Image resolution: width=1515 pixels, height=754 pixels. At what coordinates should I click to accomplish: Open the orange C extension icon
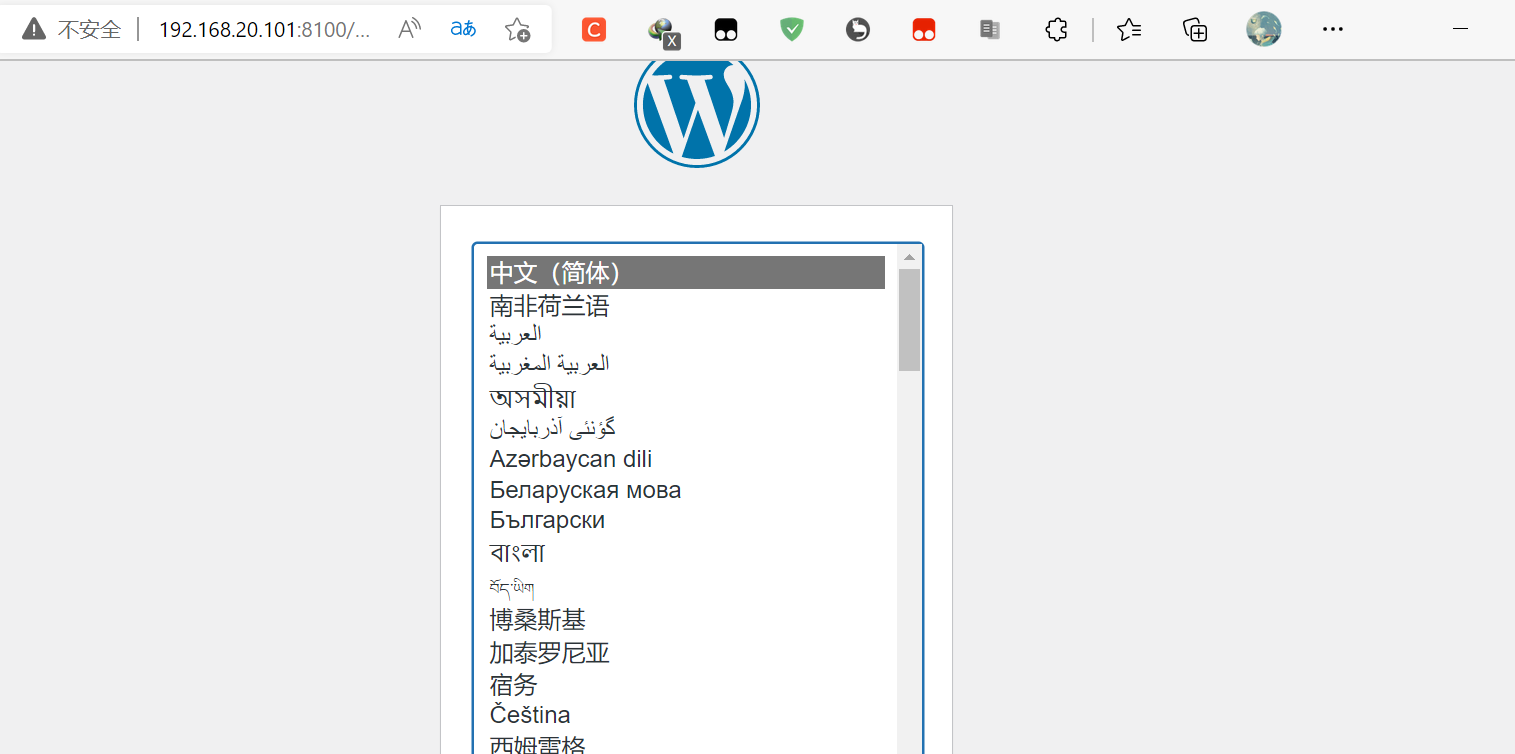[594, 30]
